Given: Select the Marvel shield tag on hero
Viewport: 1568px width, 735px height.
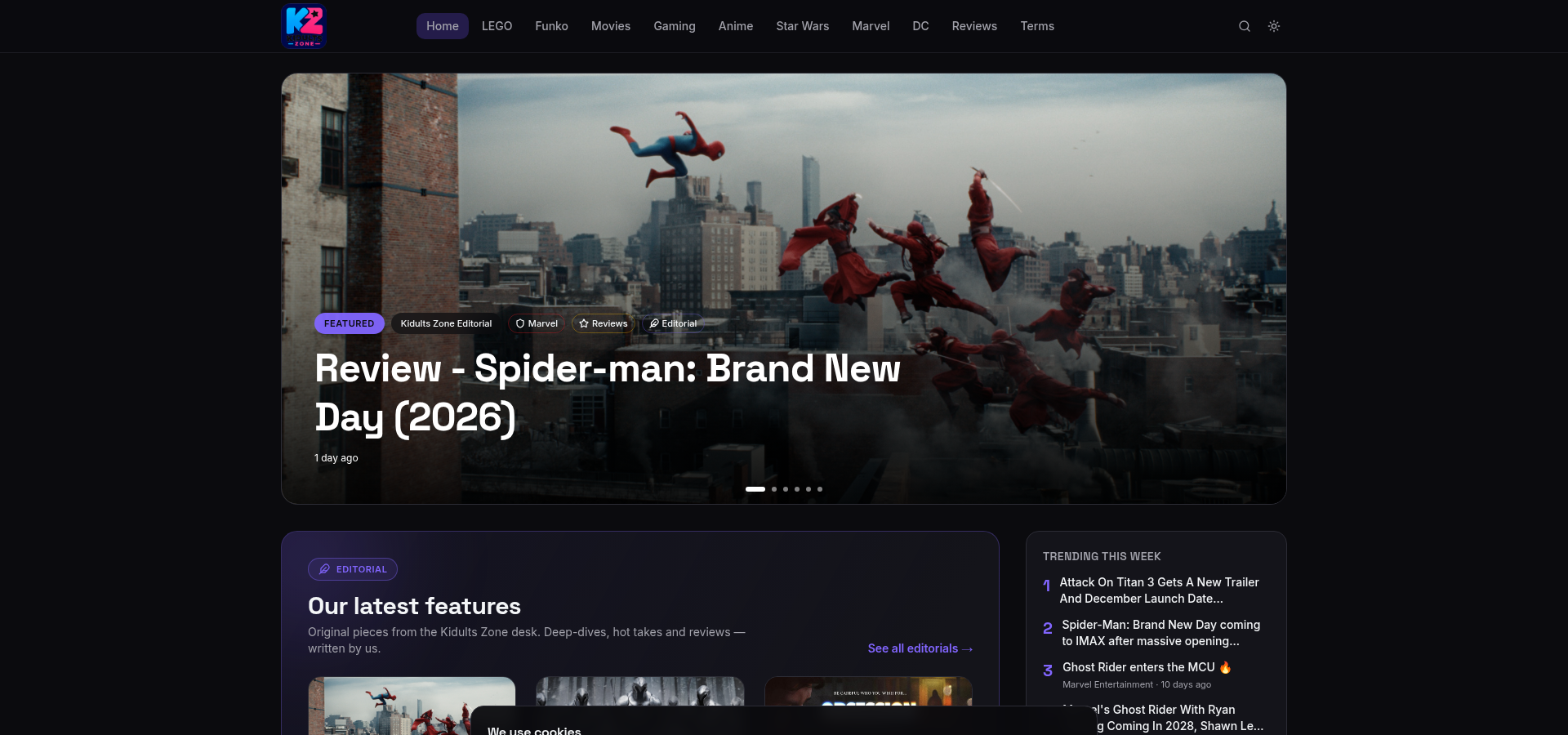Looking at the screenshot, I should click(x=537, y=323).
